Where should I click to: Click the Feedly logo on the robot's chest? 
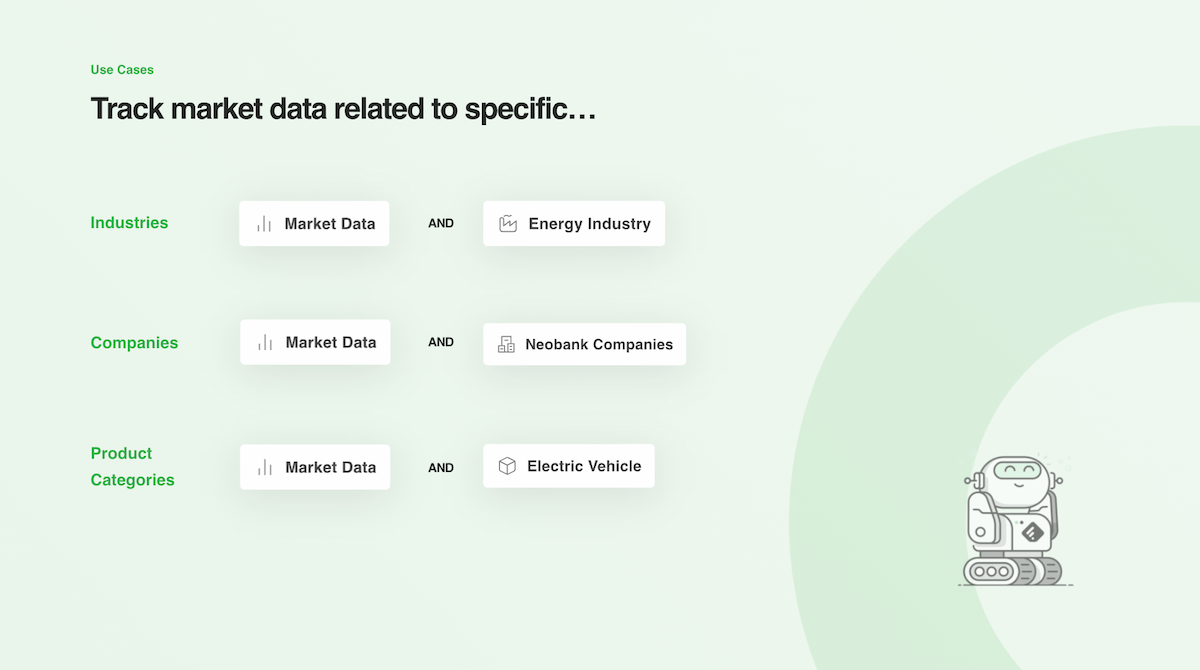click(1031, 532)
